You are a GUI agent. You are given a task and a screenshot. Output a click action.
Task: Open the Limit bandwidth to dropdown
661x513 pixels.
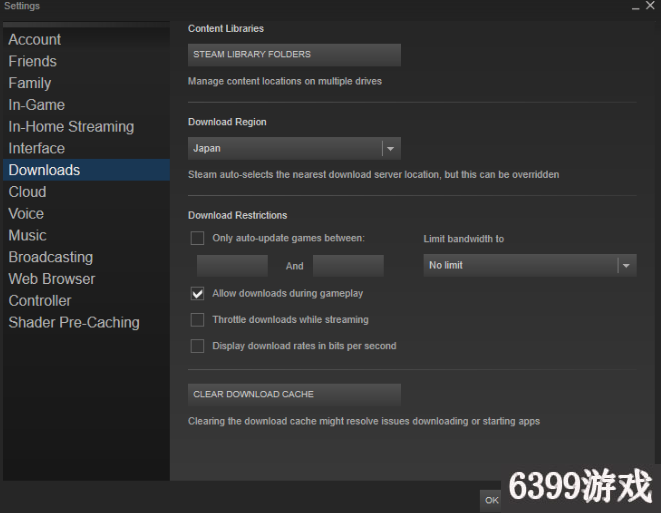coord(530,265)
